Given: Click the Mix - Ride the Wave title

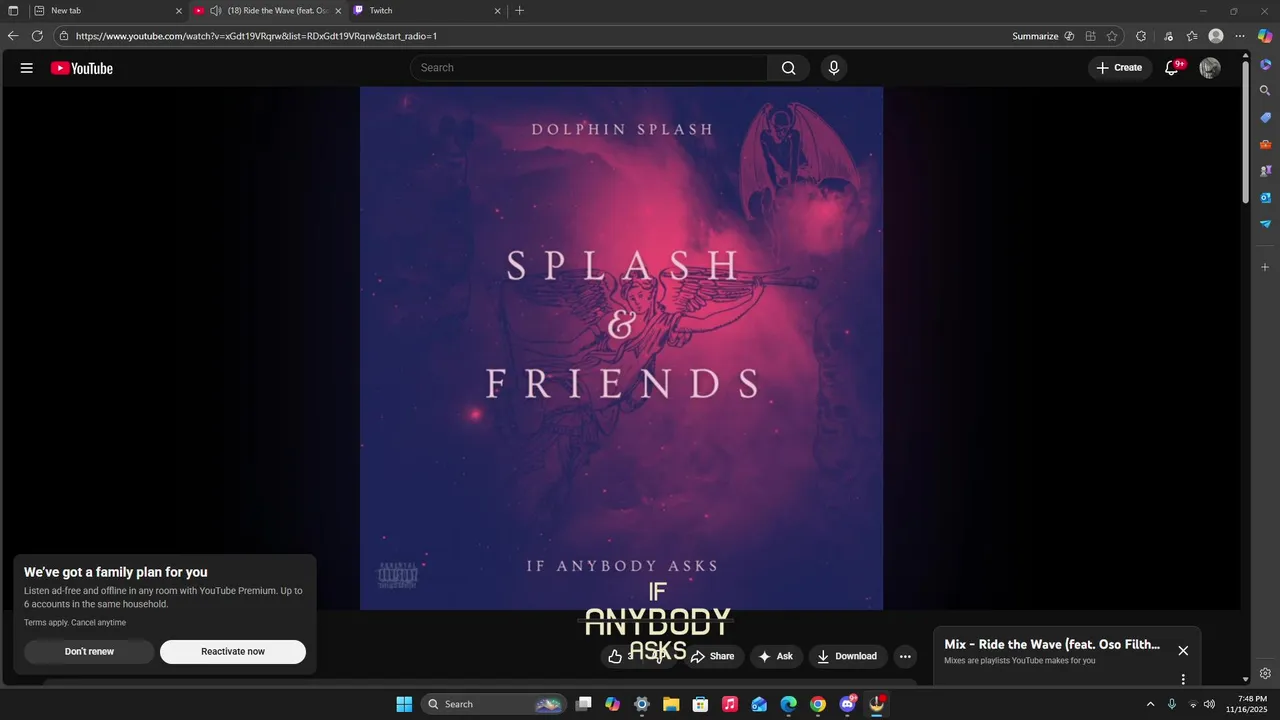Looking at the screenshot, I should click(x=1052, y=645).
